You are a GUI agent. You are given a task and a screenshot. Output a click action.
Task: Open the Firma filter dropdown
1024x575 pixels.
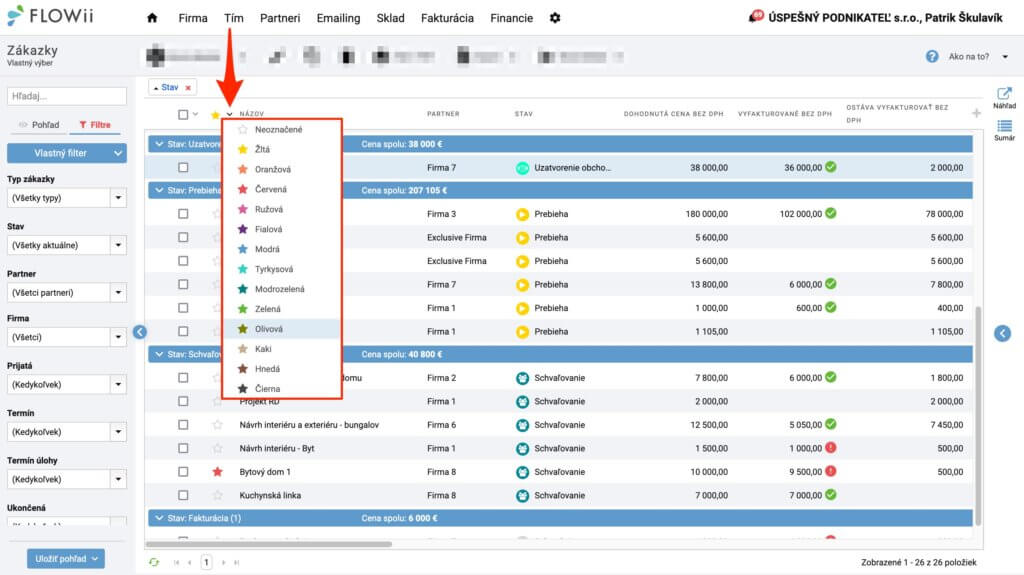click(67, 337)
